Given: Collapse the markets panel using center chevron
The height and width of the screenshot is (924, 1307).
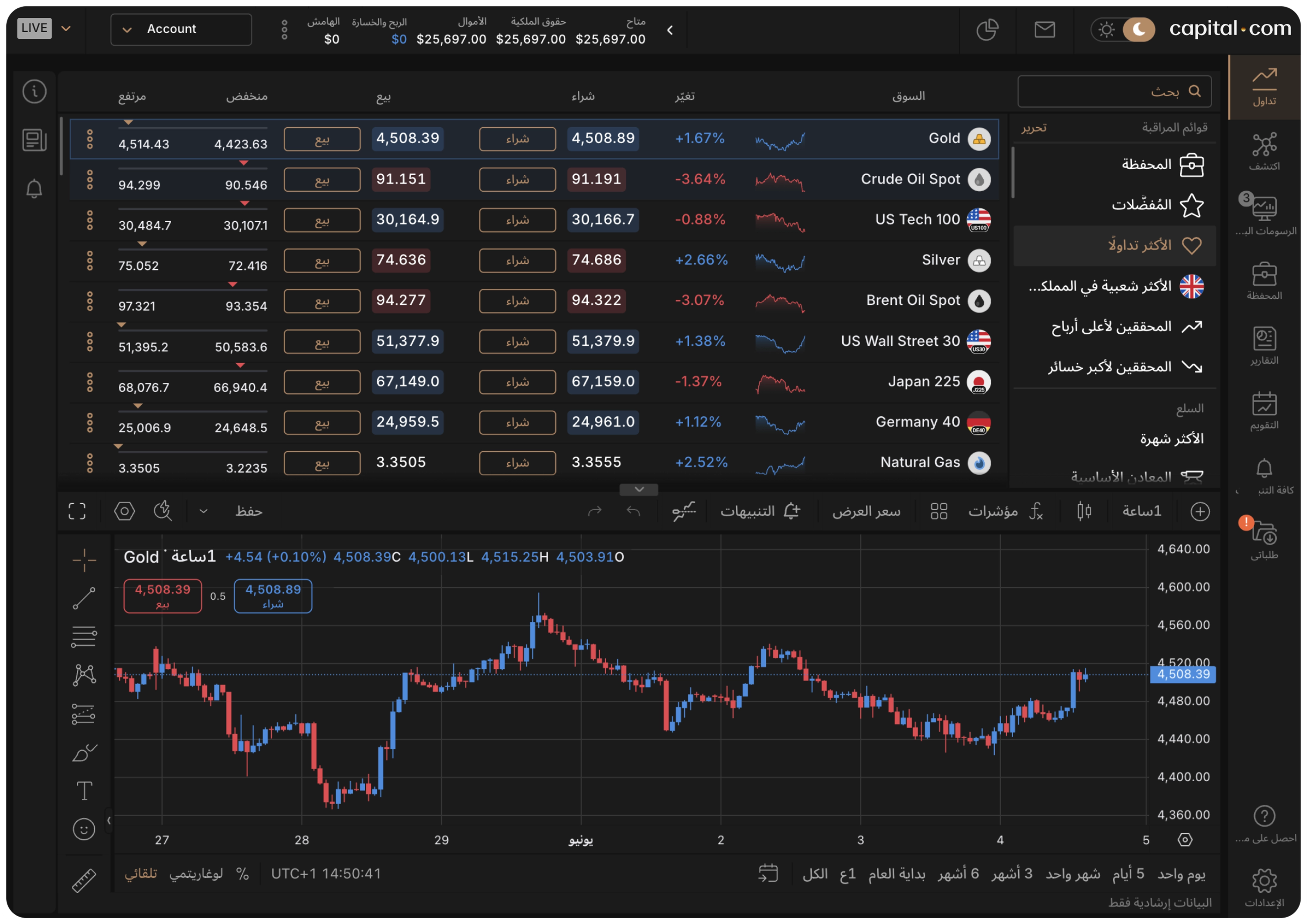Looking at the screenshot, I should 639,490.
